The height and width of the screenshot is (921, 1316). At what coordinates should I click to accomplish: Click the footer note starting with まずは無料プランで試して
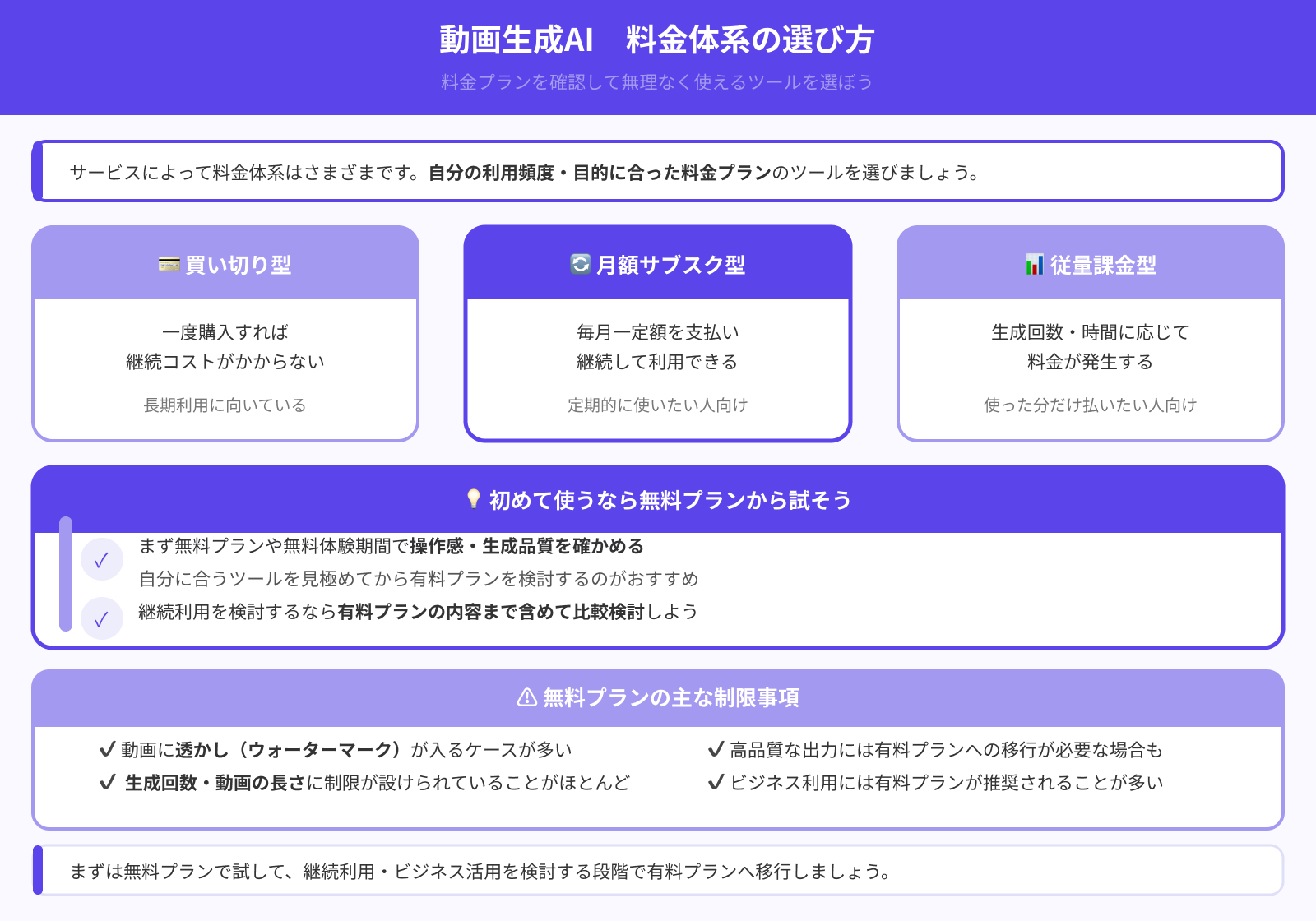[x=480, y=872]
